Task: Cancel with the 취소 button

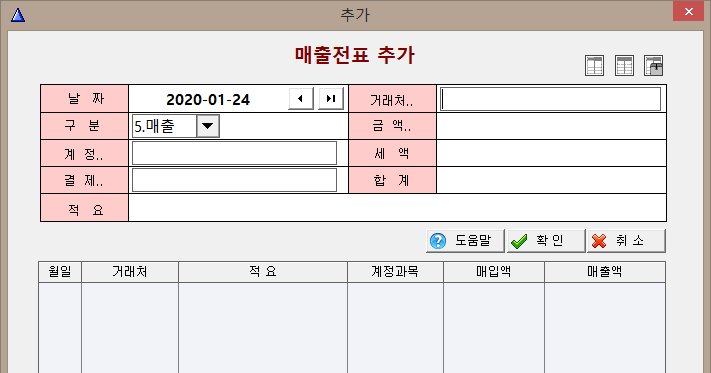Action: (x=626, y=241)
